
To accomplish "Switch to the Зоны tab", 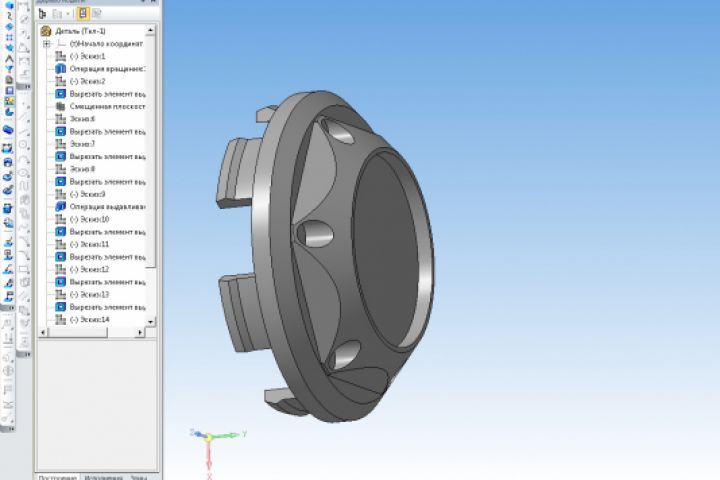I will (139, 477).
